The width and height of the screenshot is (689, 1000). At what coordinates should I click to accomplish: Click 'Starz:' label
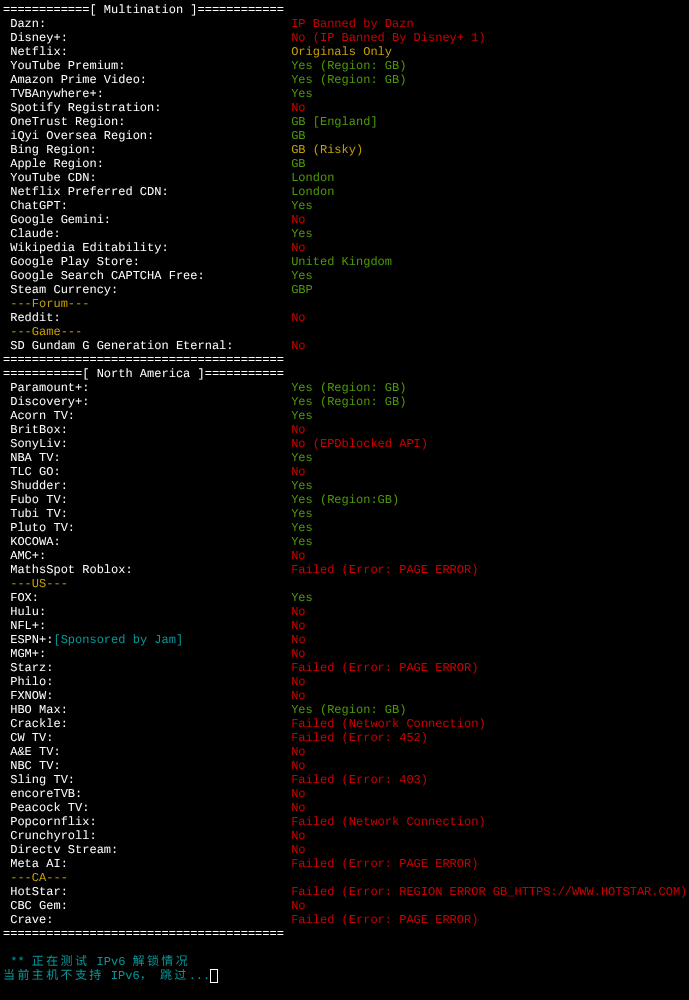[x=31, y=669]
